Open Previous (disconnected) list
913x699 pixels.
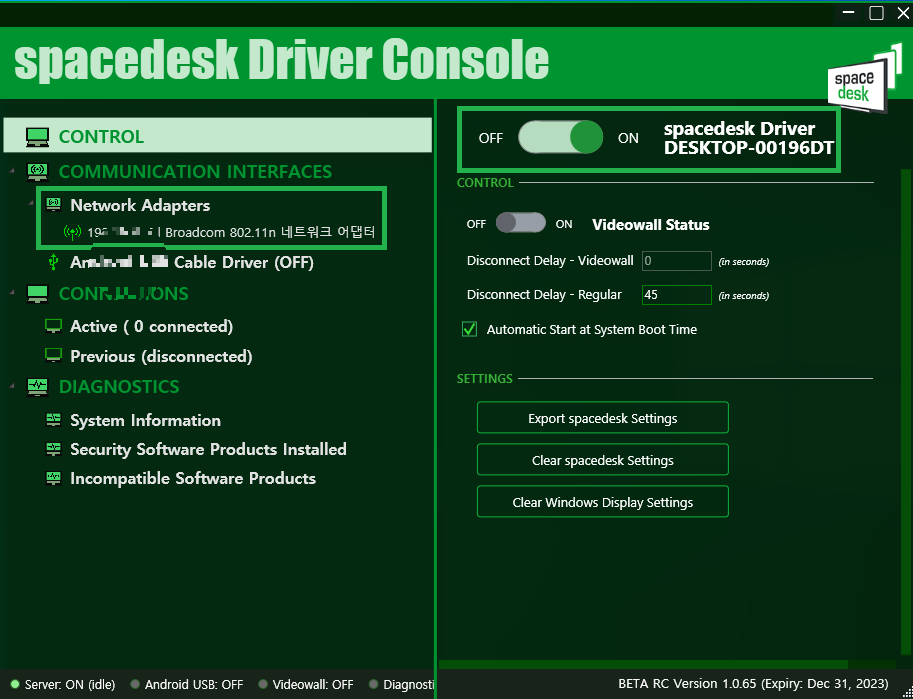(x=161, y=356)
